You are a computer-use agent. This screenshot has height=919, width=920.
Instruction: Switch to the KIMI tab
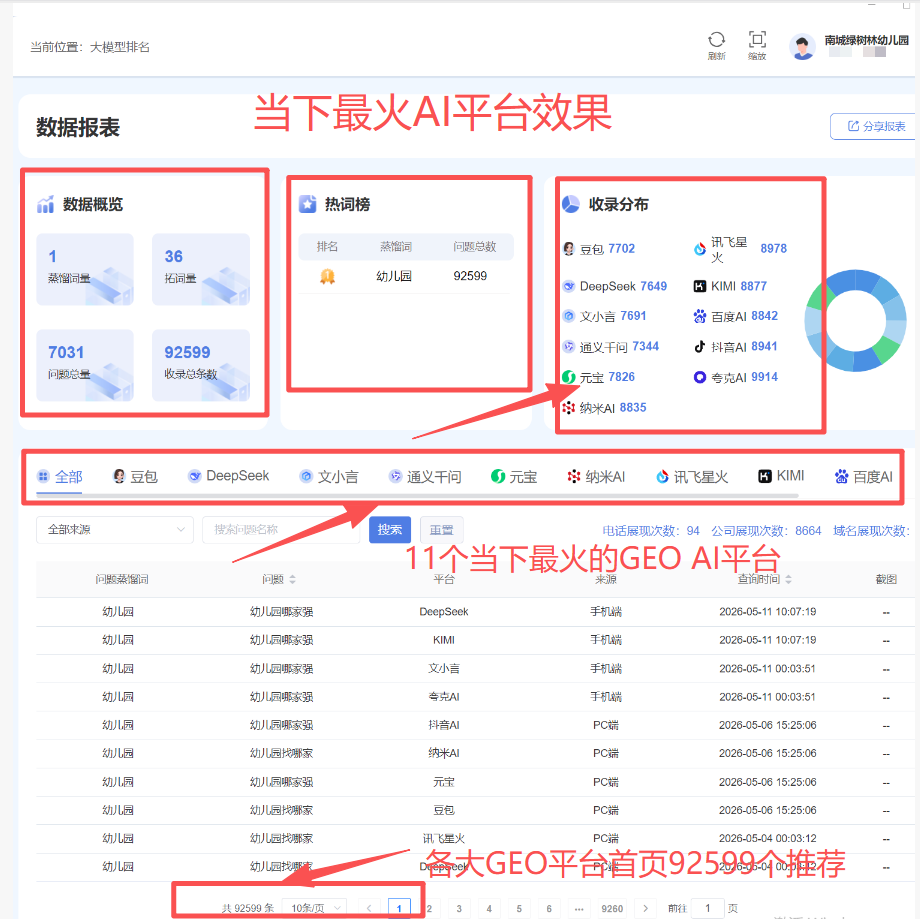(781, 476)
